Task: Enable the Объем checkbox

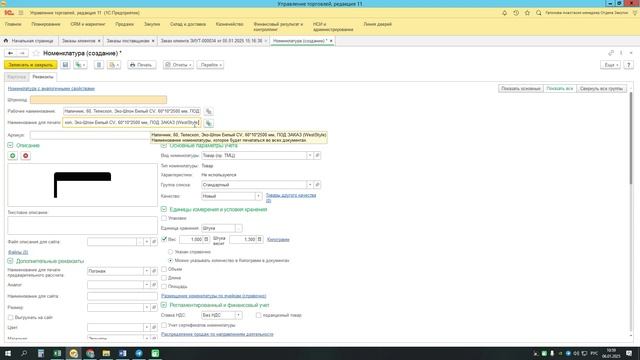Action: [x=164, y=269]
